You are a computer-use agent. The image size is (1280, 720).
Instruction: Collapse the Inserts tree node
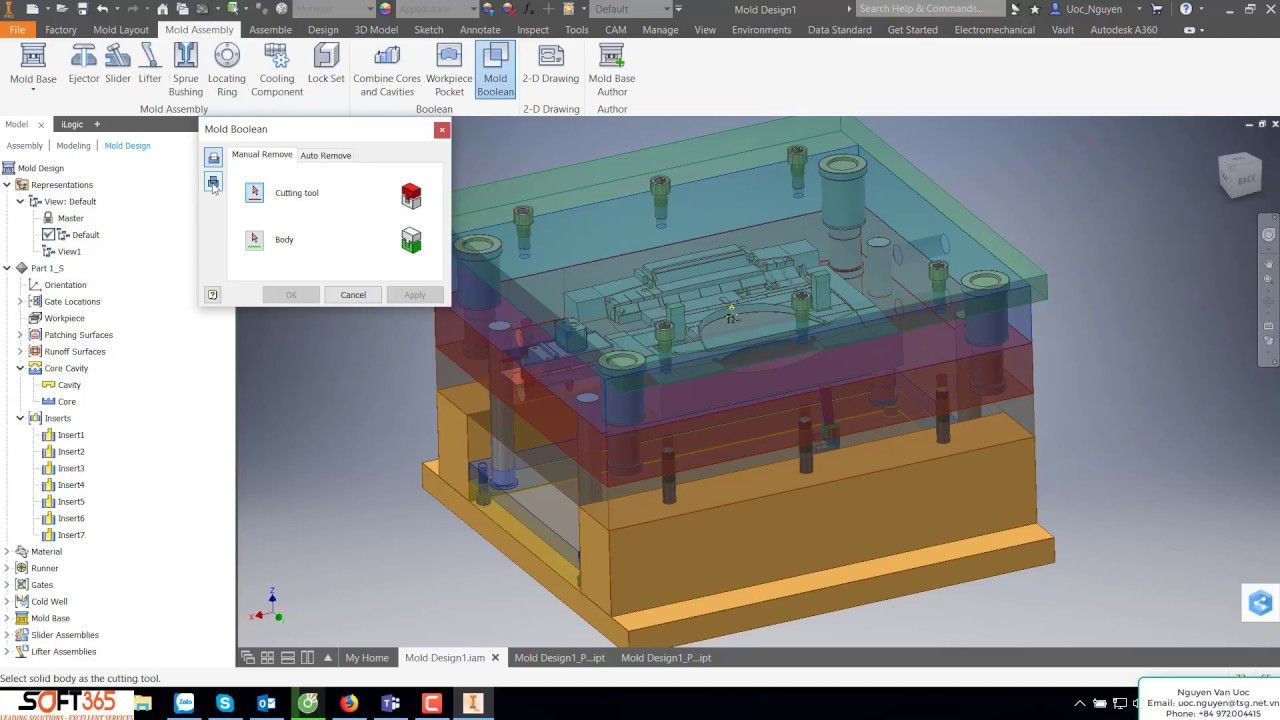click(20, 418)
